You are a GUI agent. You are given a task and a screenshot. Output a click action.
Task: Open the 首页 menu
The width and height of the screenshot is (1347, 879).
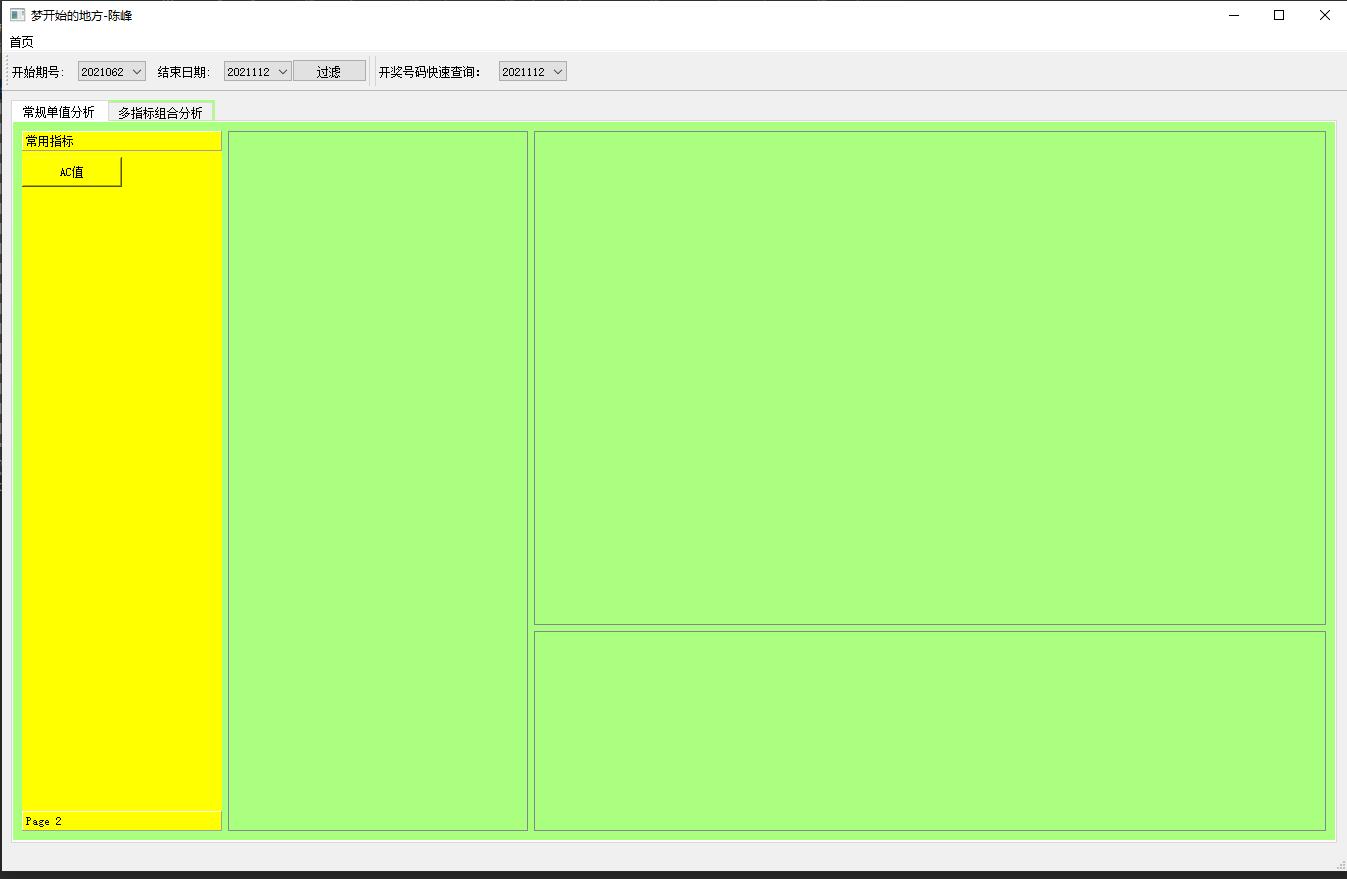click(21, 42)
